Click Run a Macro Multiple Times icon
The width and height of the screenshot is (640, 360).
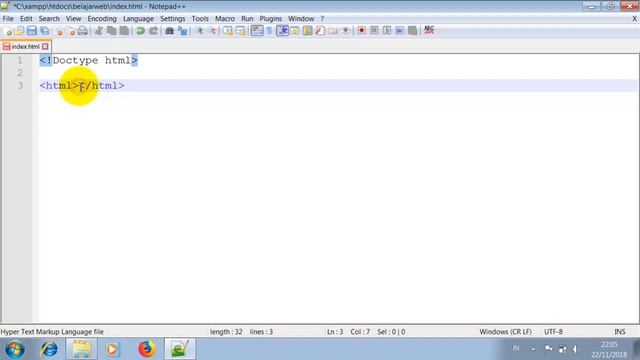click(400, 31)
